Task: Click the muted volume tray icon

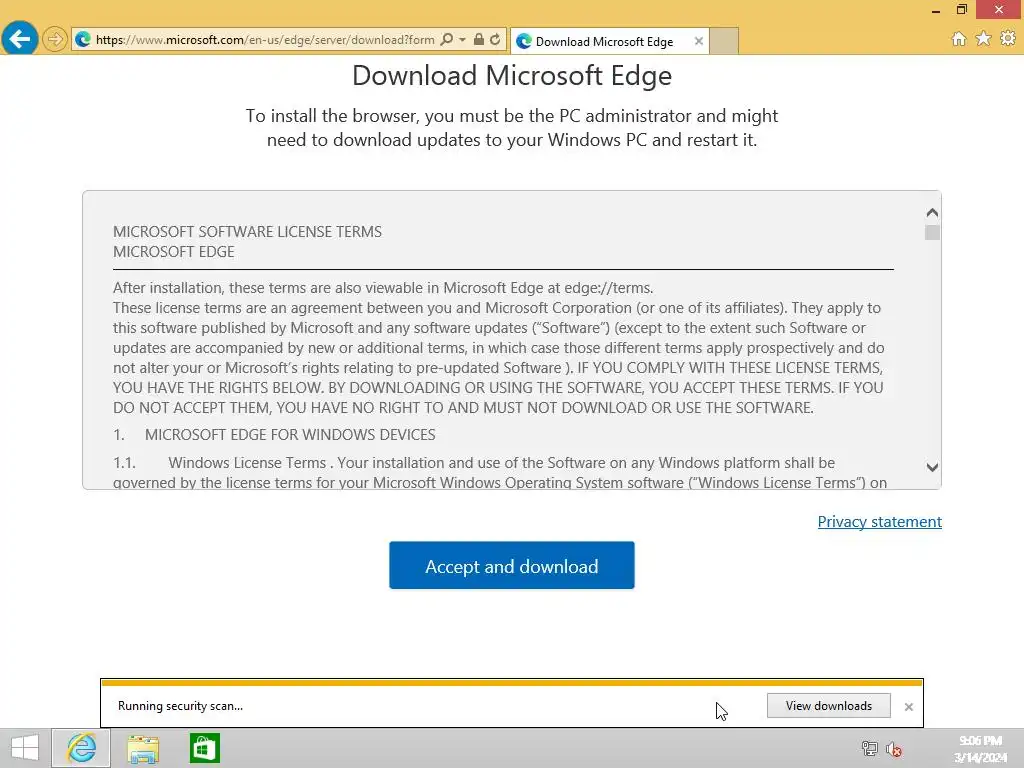Action: point(894,748)
